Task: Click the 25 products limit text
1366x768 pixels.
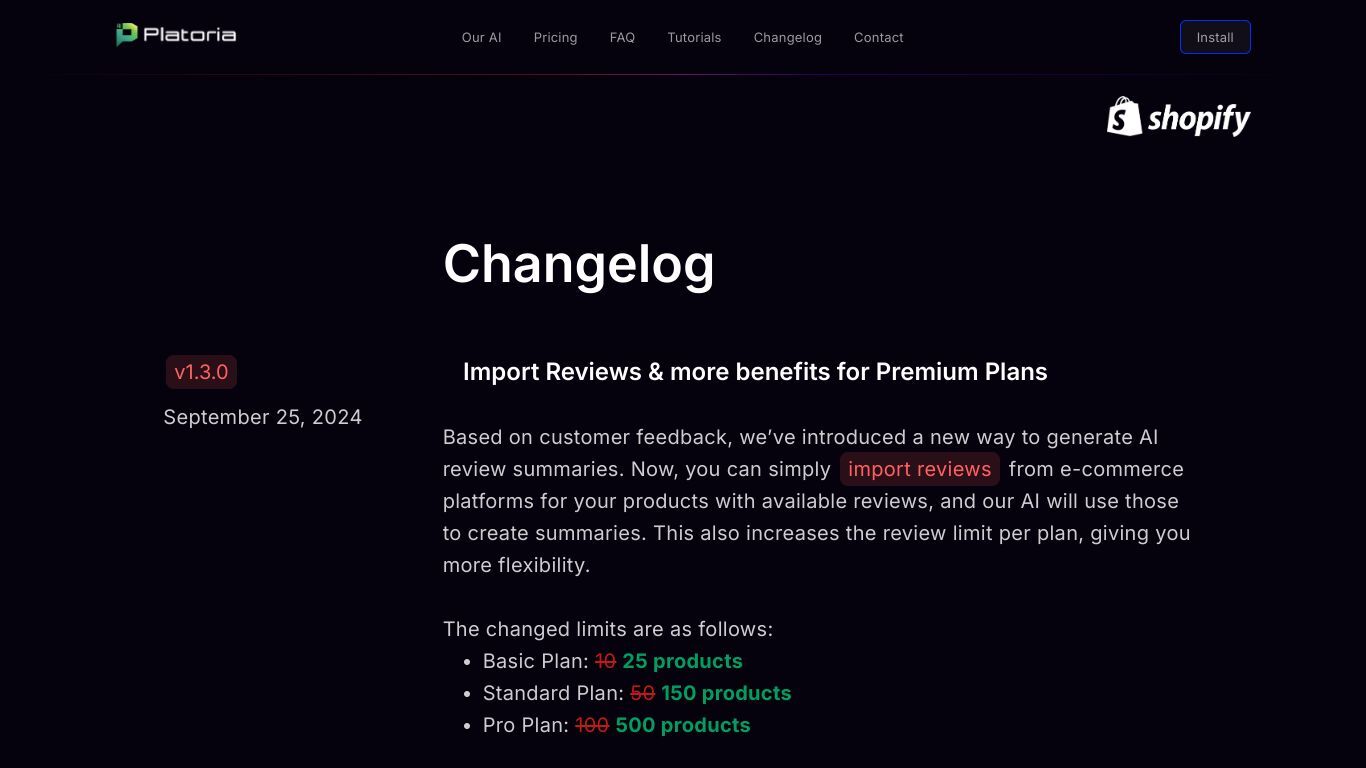Action: 682,661
